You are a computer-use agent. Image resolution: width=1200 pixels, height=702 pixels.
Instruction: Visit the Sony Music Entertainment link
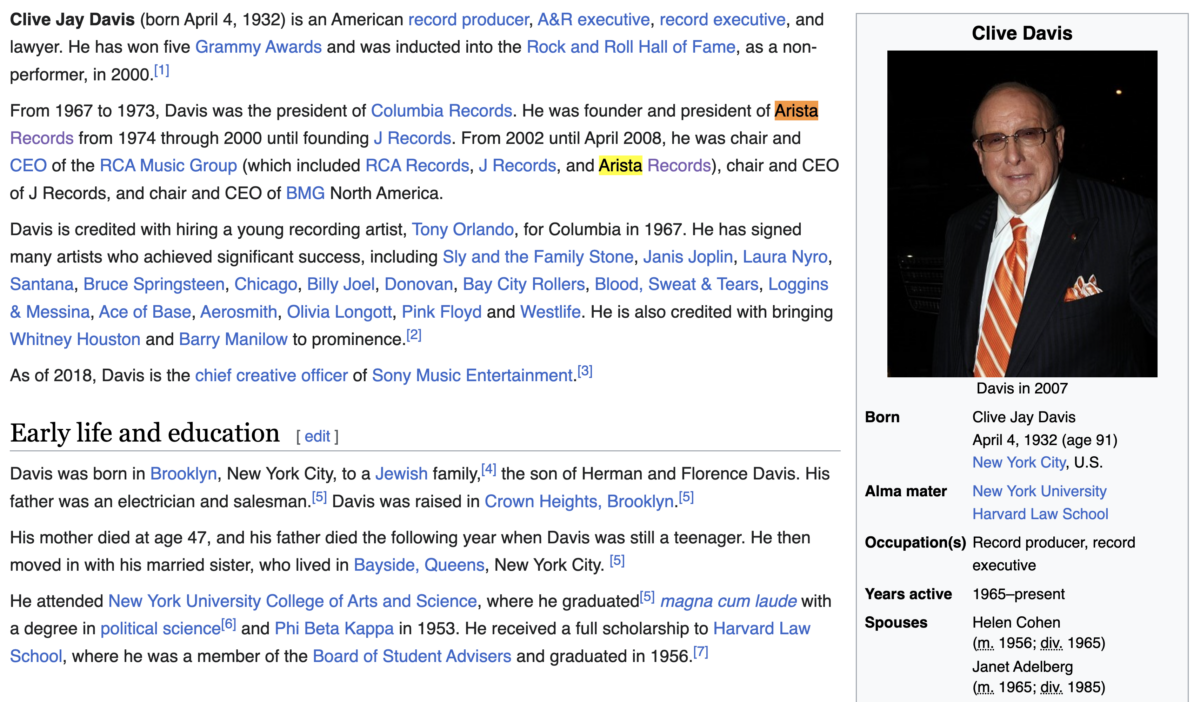pyautogui.click(x=473, y=375)
